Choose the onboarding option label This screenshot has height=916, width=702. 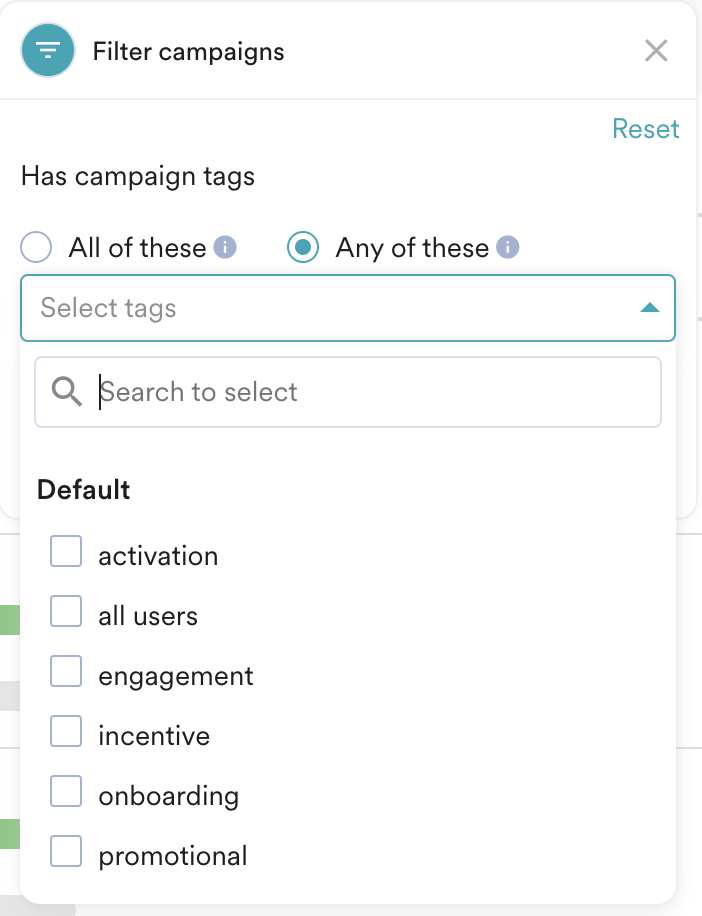pyautogui.click(x=169, y=797)
